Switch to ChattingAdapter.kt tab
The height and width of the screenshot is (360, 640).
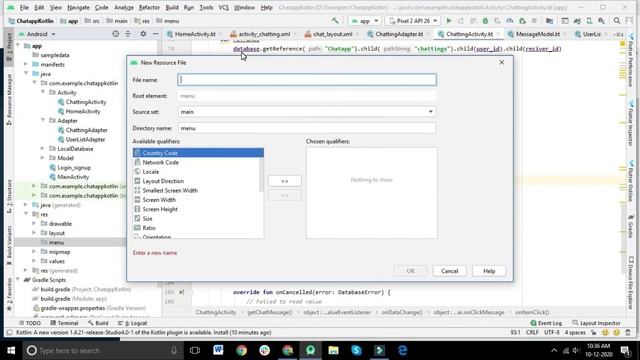pos(398,34)
